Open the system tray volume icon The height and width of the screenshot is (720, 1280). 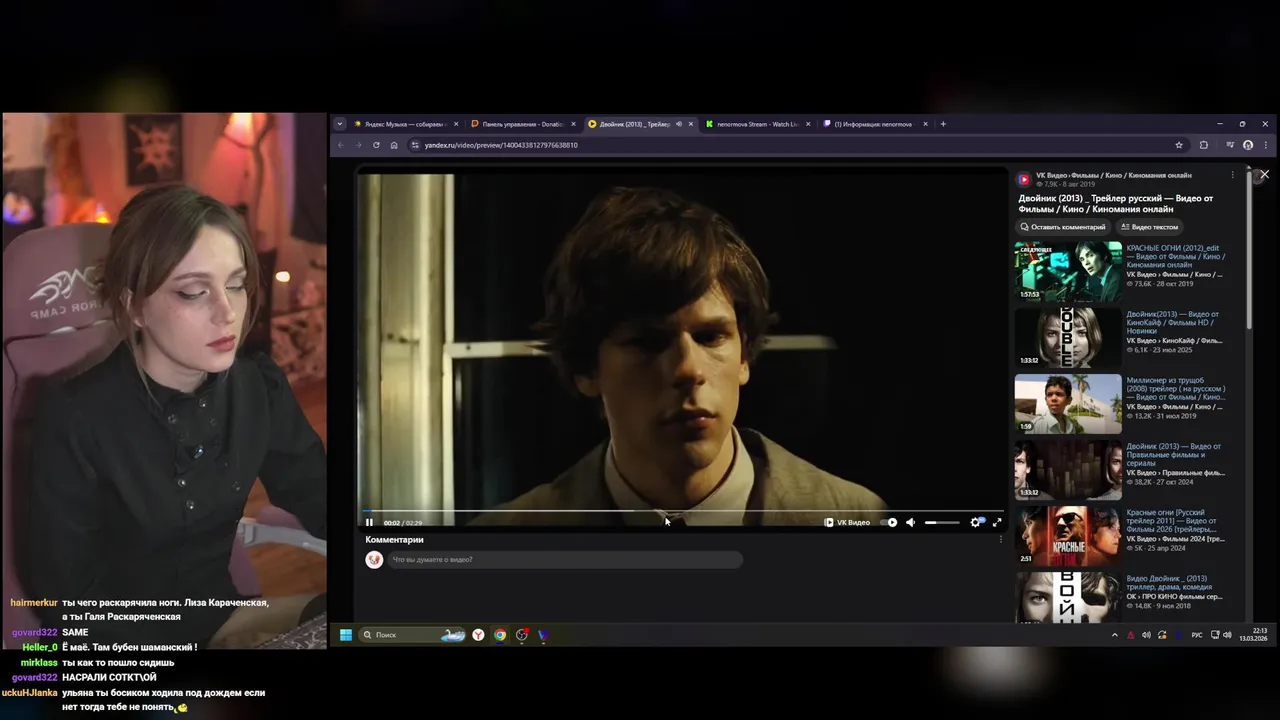coord(1146,635)
